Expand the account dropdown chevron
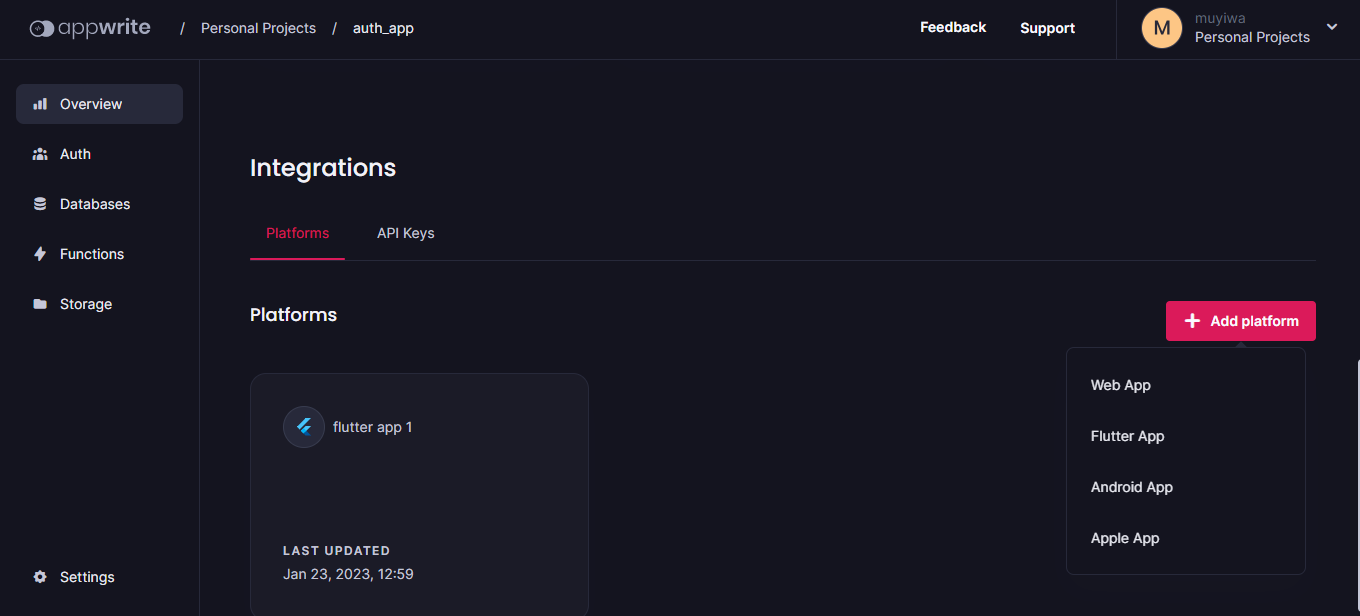 pyautogui.click(x=1332, y=27)
